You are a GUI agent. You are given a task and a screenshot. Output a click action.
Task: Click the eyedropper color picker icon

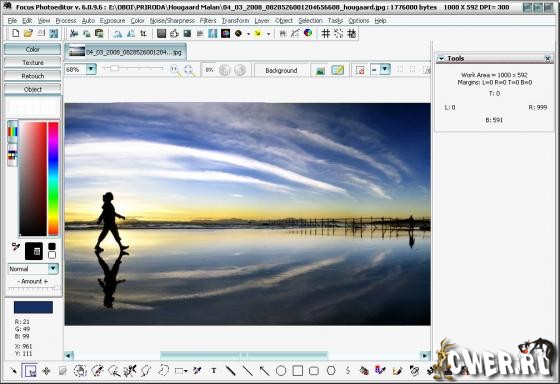pyautogui.click(x=16, y=247)
